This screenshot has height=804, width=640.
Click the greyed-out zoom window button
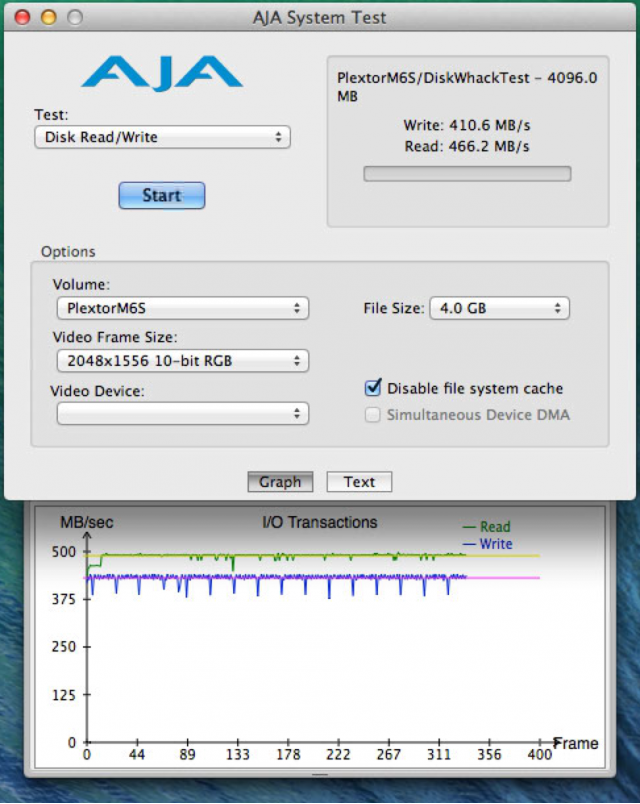(x=75, y=17)
